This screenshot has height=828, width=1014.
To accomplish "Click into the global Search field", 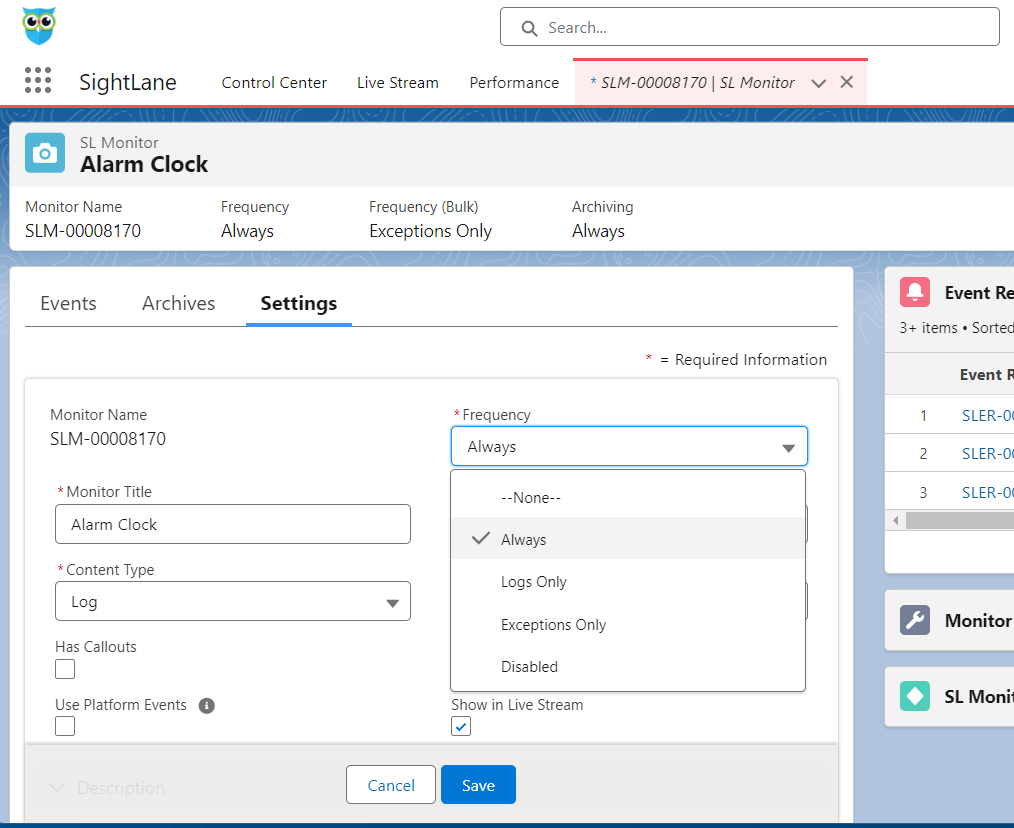I will [750, 27].
